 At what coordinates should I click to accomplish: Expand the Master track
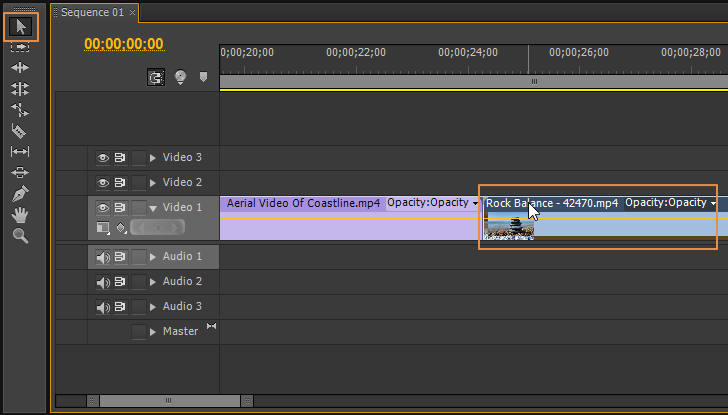(153, 332)
